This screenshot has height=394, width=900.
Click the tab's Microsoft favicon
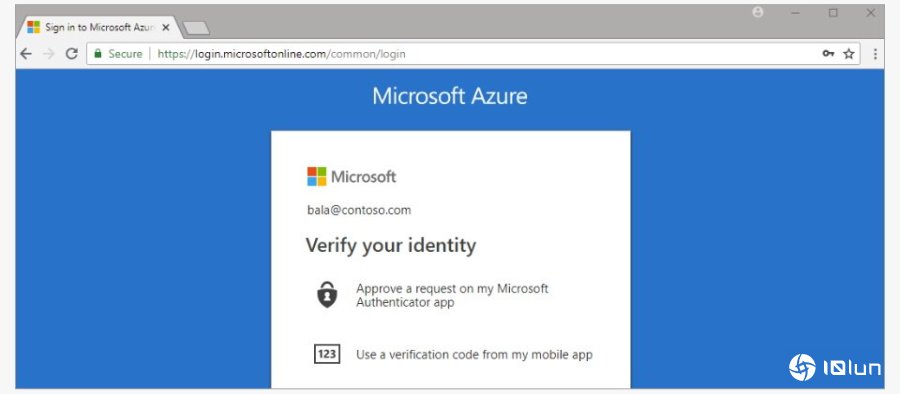pyautogui.click(x=34, y=27)
